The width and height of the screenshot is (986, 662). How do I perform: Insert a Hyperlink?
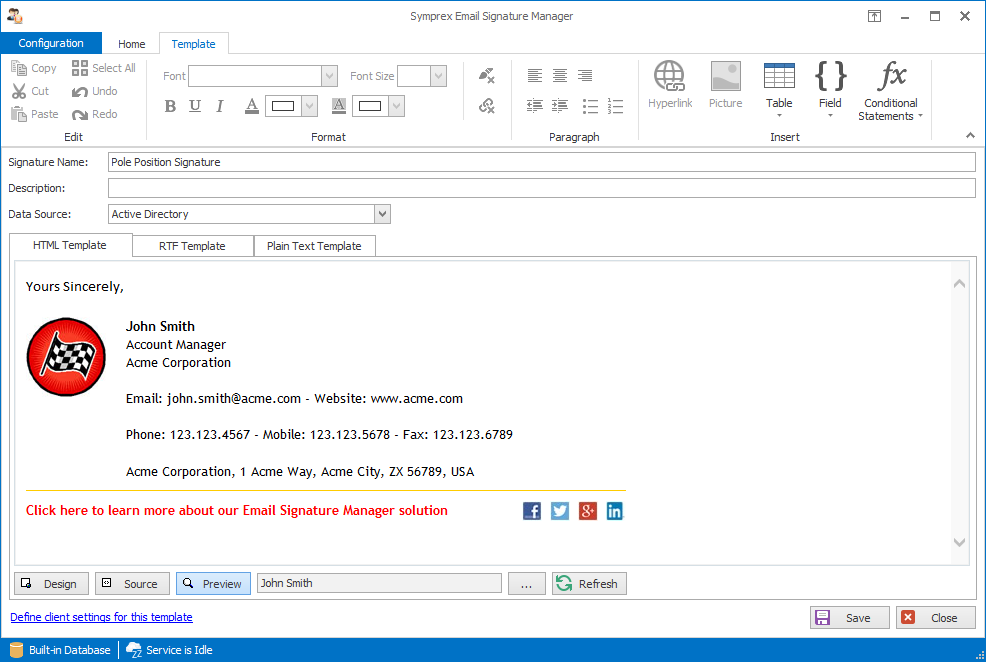[670, 85]
